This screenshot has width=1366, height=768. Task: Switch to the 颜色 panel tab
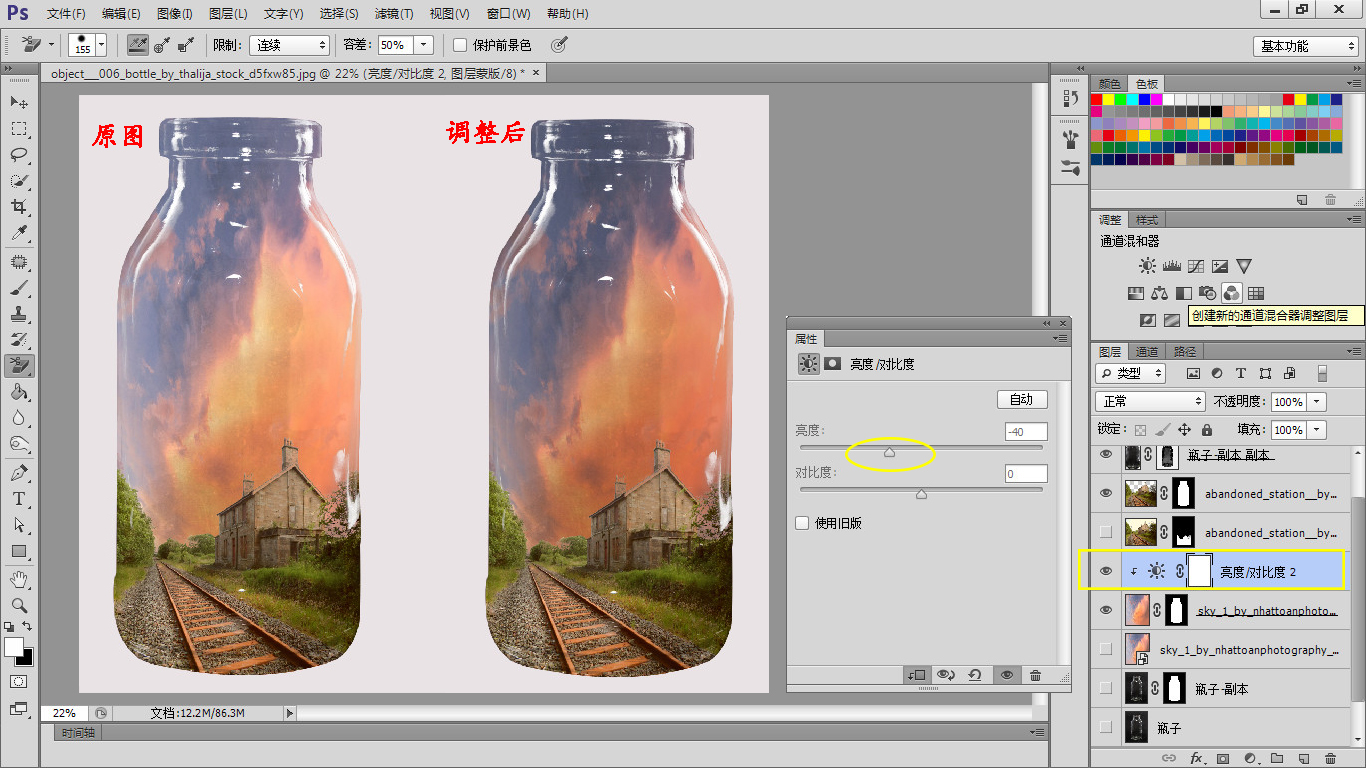coord(1109,84)
